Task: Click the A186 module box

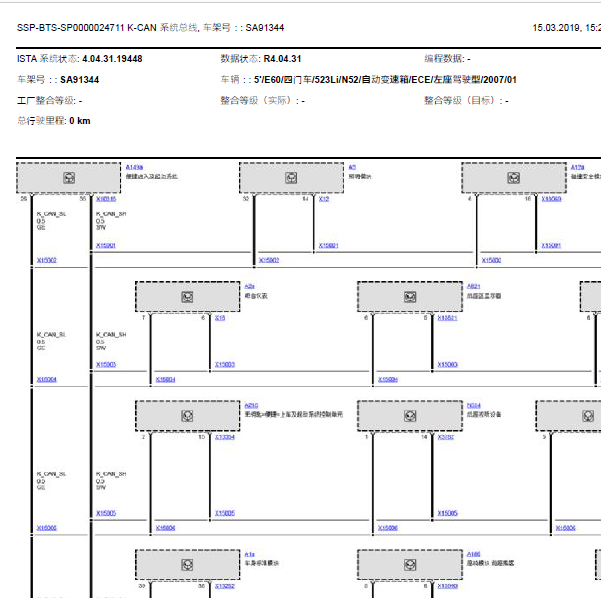Action: pyautogui.click(x=410, y=565)
